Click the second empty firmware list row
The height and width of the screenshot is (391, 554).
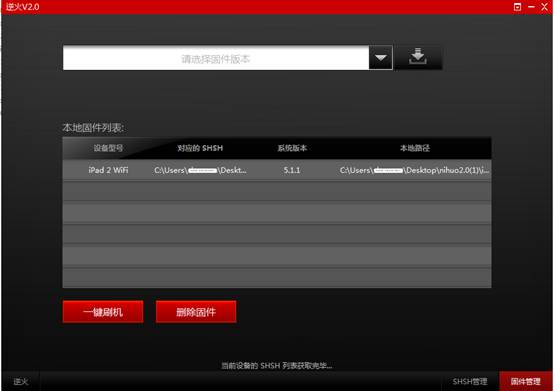[277, 213]
